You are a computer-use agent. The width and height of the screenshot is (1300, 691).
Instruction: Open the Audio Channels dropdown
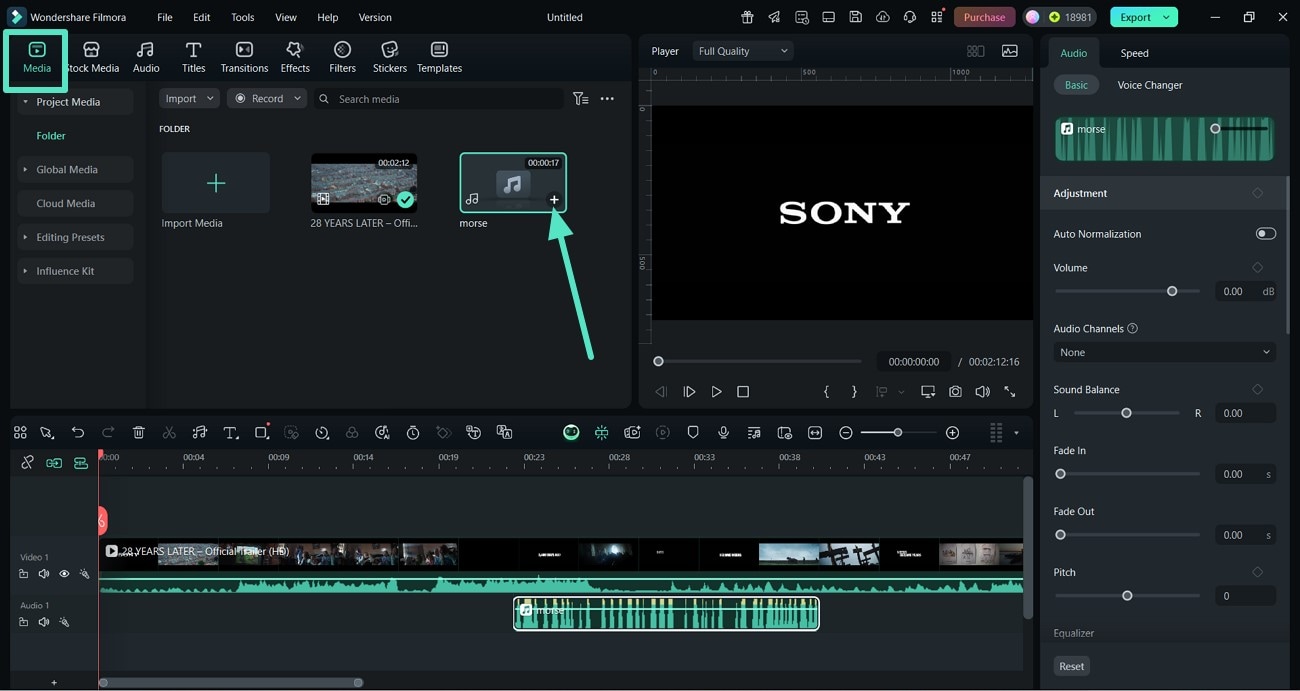coord(1164,352)
